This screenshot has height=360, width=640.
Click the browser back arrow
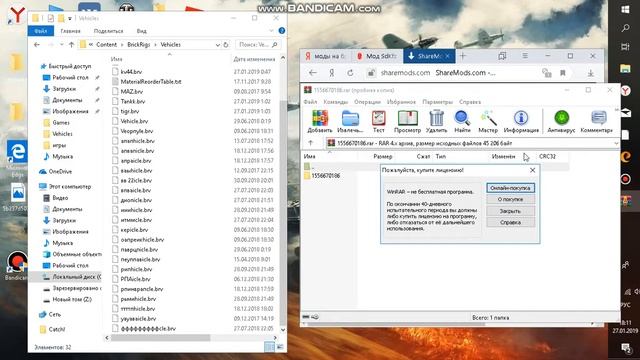pos(313,73)
